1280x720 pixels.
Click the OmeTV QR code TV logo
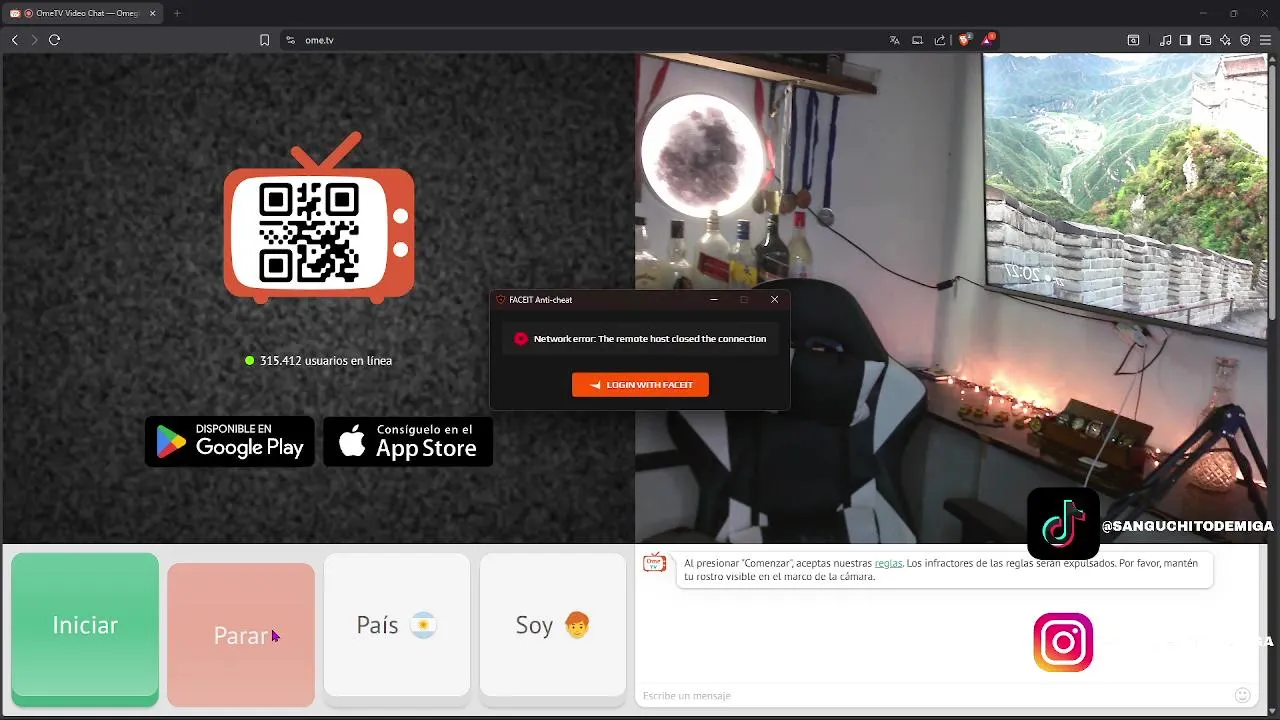(319, 219)
